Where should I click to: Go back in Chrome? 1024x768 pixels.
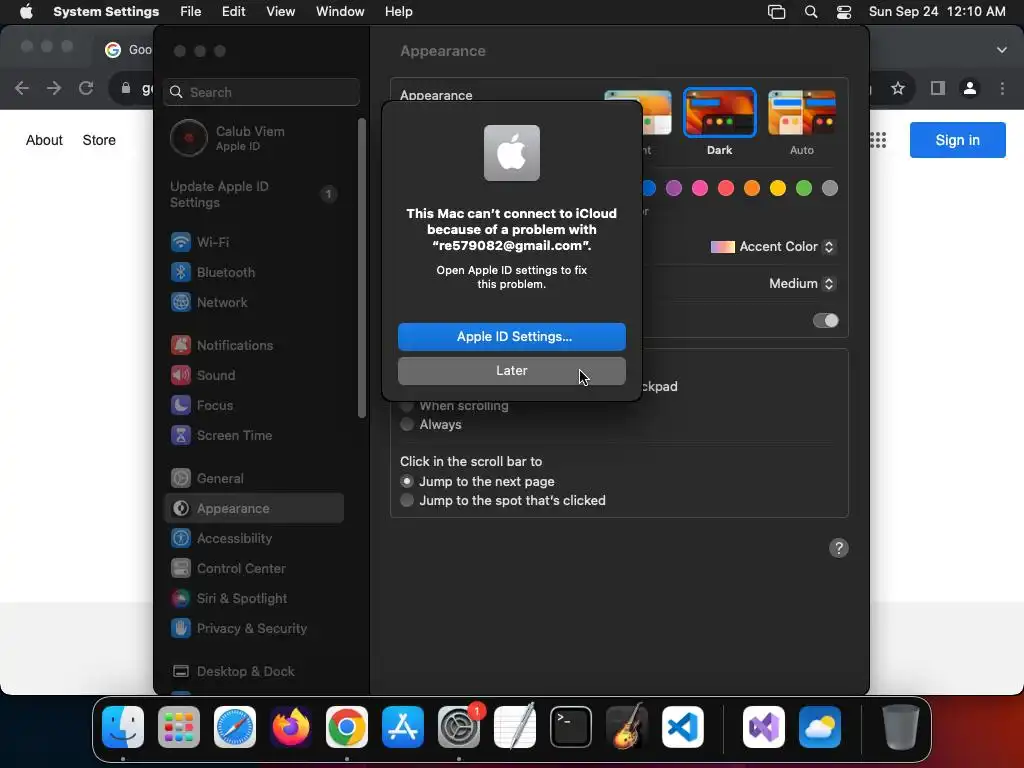[22, 88]
